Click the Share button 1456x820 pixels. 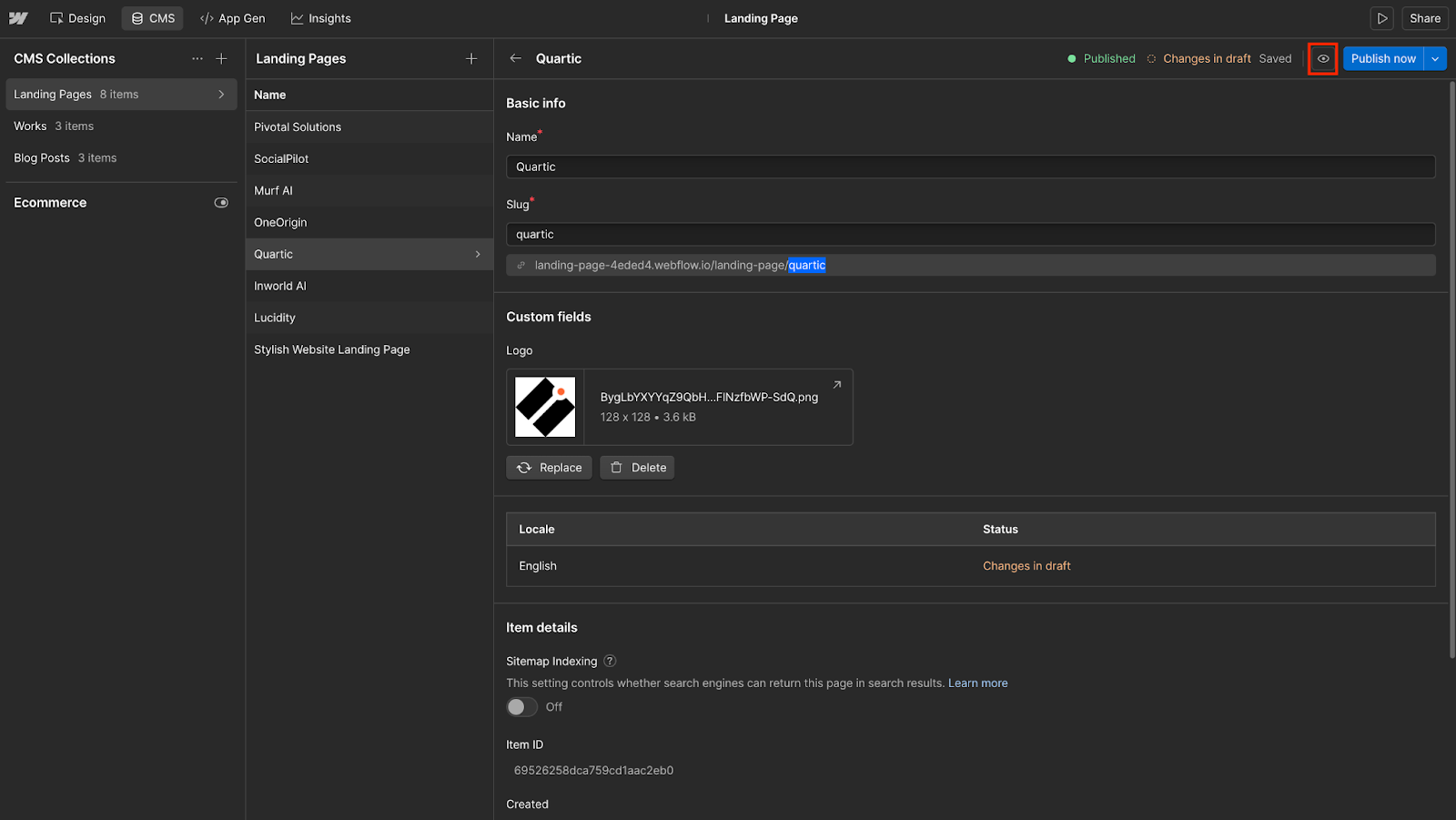[x=1425, y=18]
